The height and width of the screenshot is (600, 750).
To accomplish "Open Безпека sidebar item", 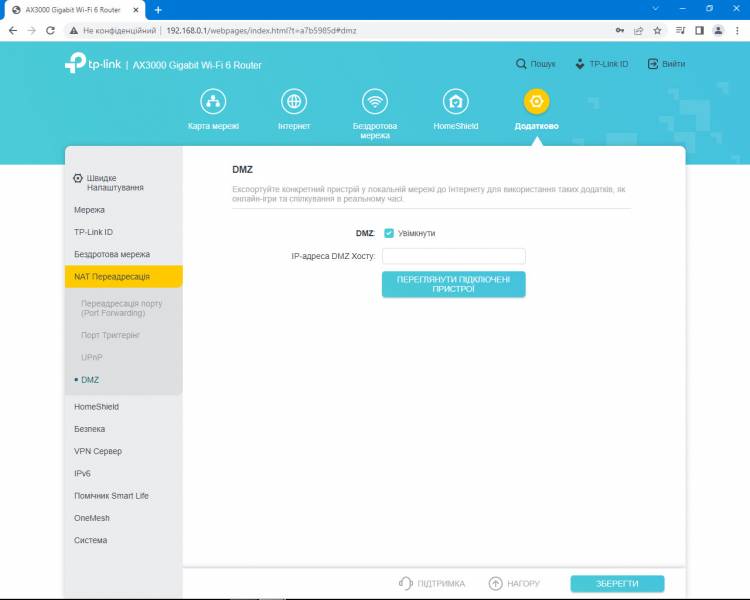I will (89, 429).
